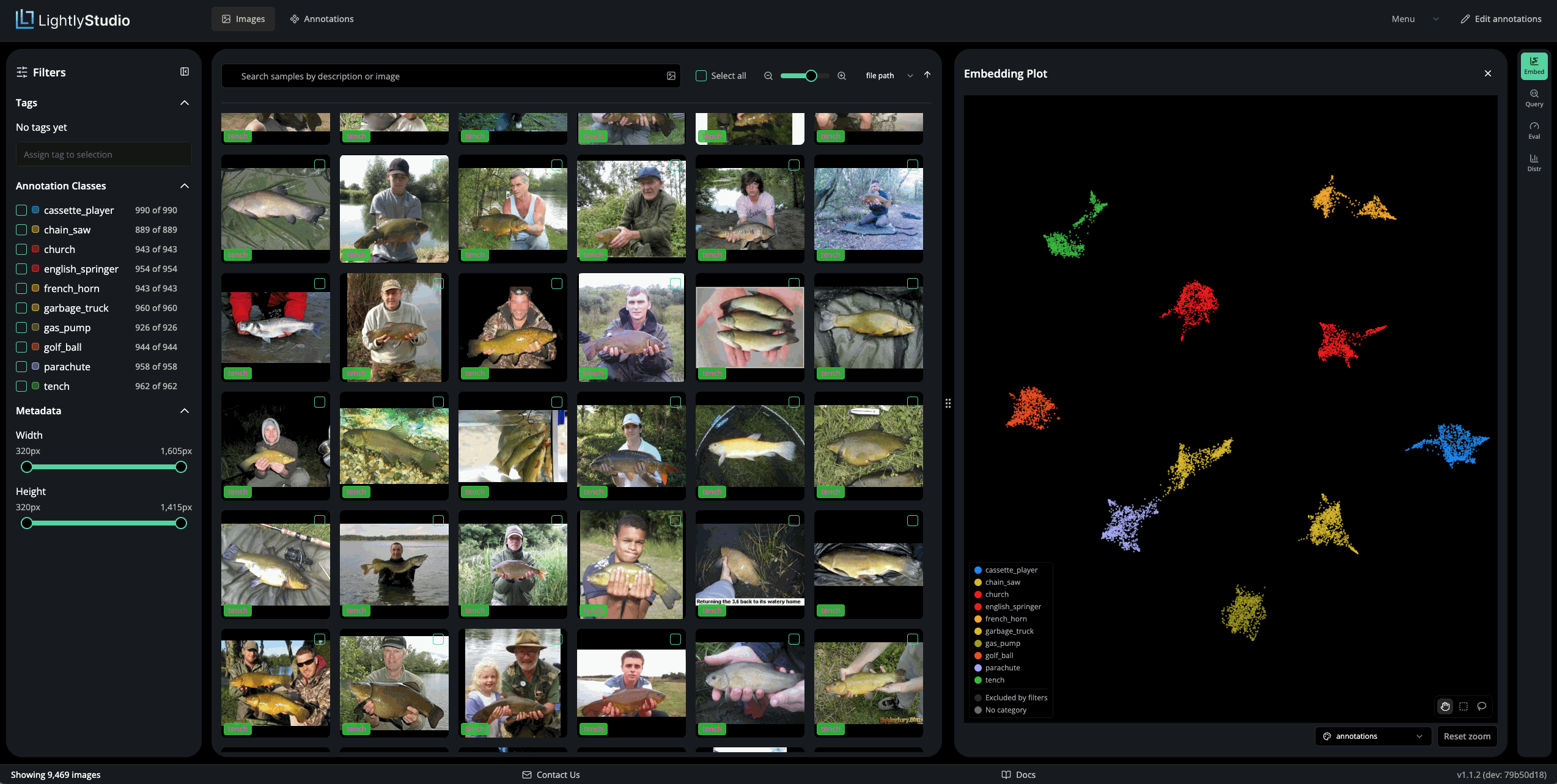Focus the Assign tag to selection field
Screen dimensions: 1557x784
(x=103, y=155)
